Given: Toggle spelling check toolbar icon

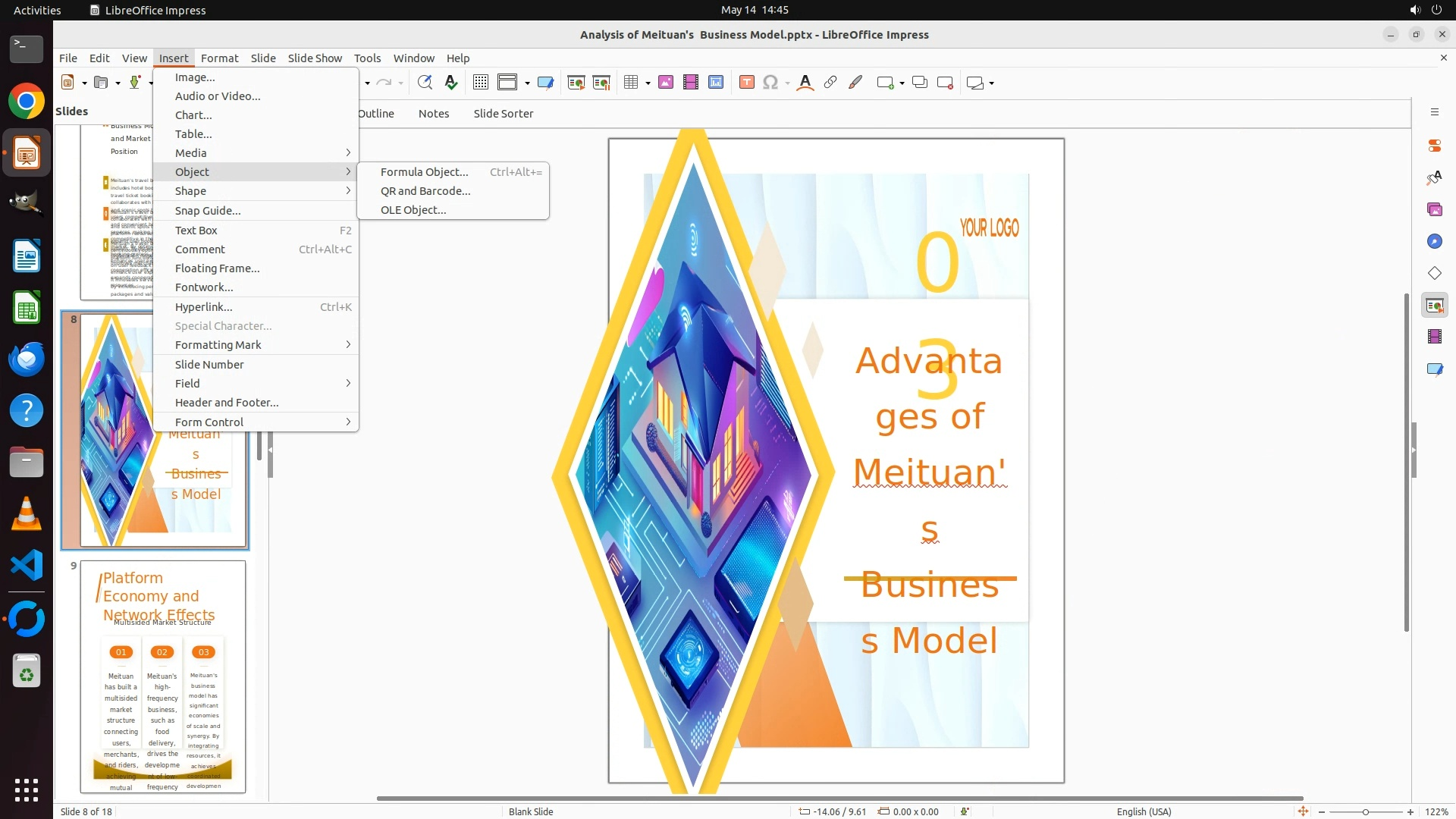Looking at the screenshot, I should tap(451, 83).
